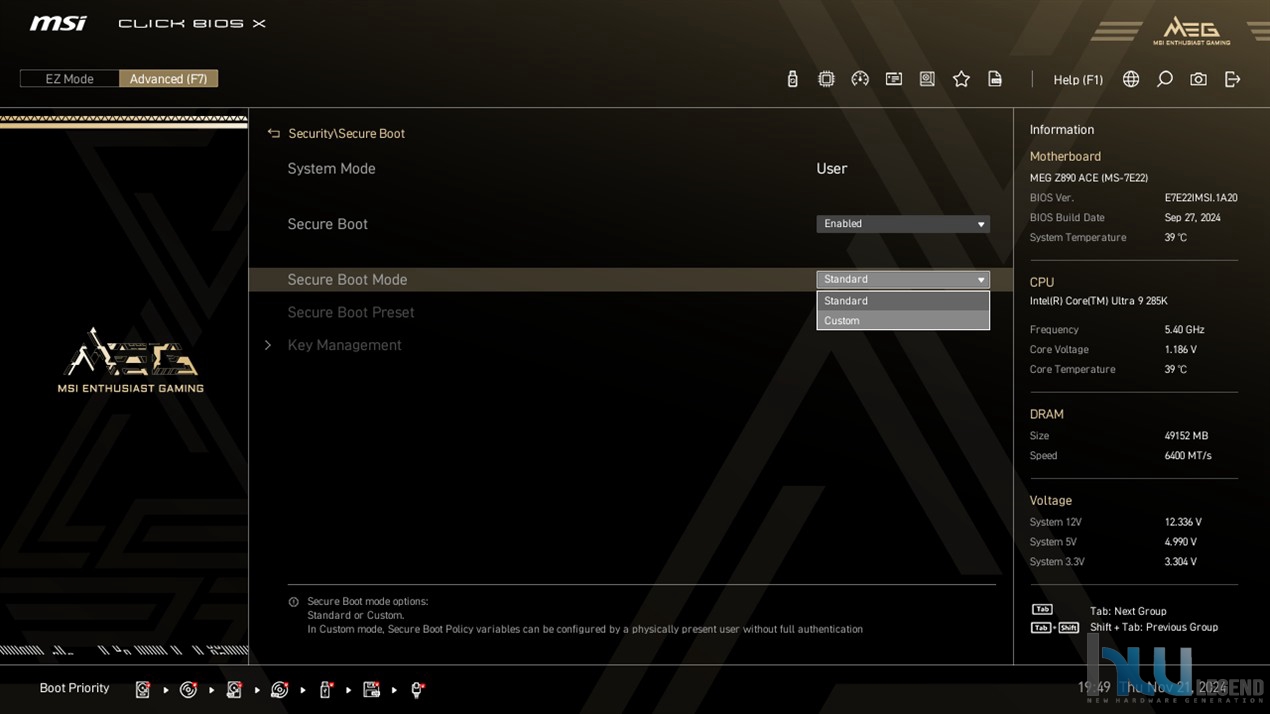
Task: Click MEG Z890 ACE (MS-7E22) motherboard name
Action: click(1089, 178)
